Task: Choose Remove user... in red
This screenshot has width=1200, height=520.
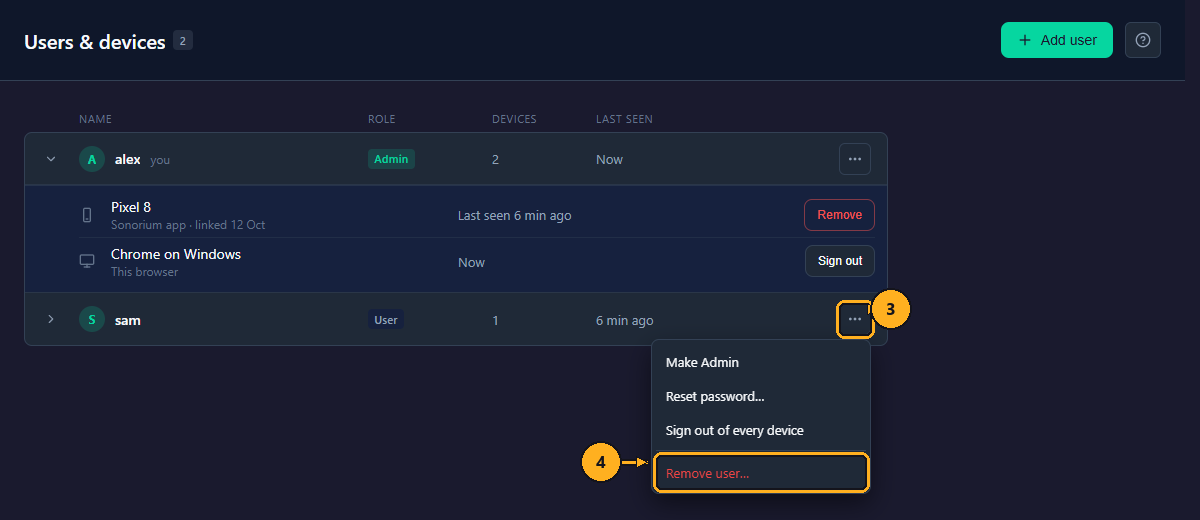Action: tap(761, 473)
